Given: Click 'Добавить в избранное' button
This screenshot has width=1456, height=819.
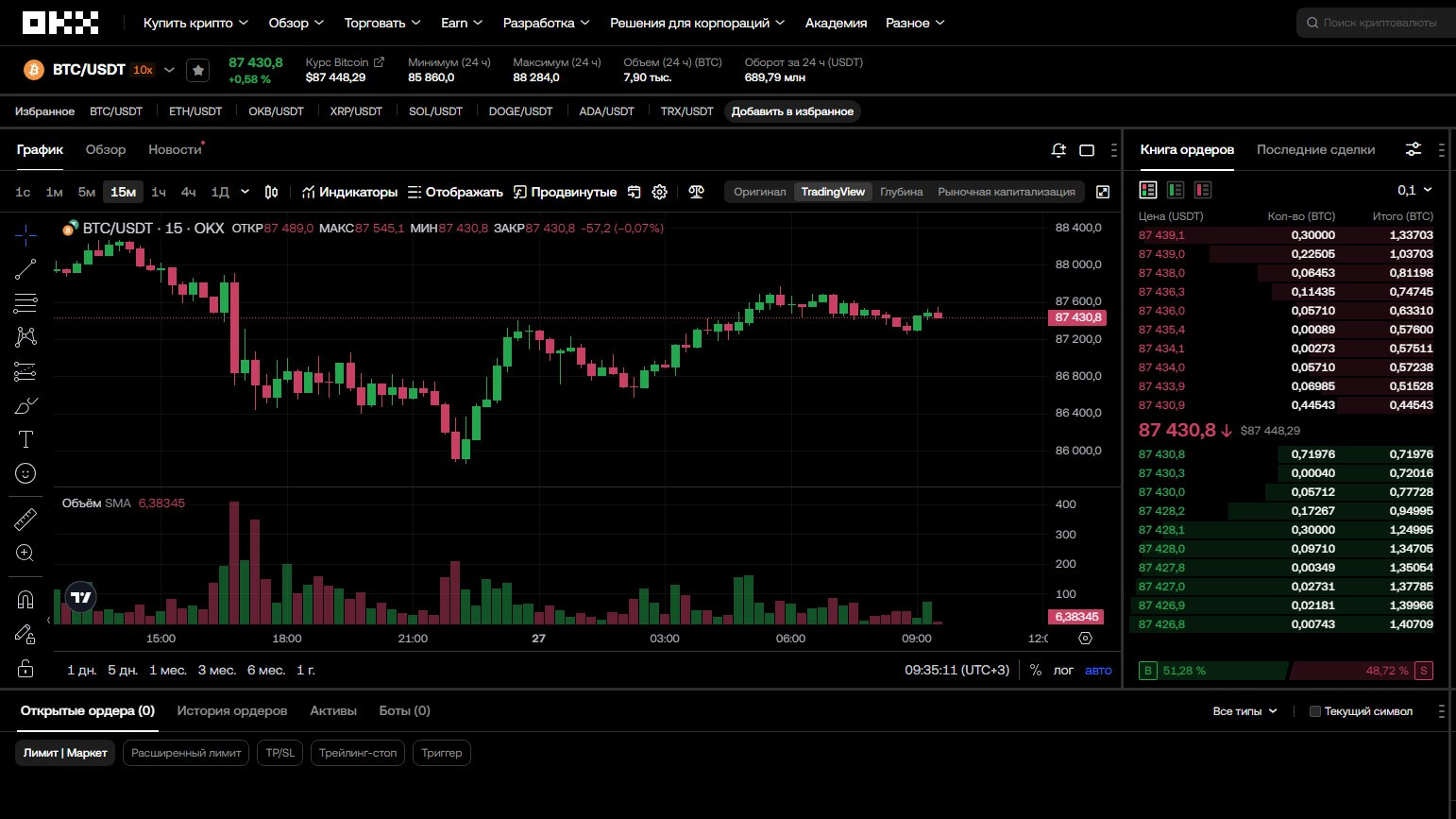Looking at the screenshot, I should click(x=792, y=111).
